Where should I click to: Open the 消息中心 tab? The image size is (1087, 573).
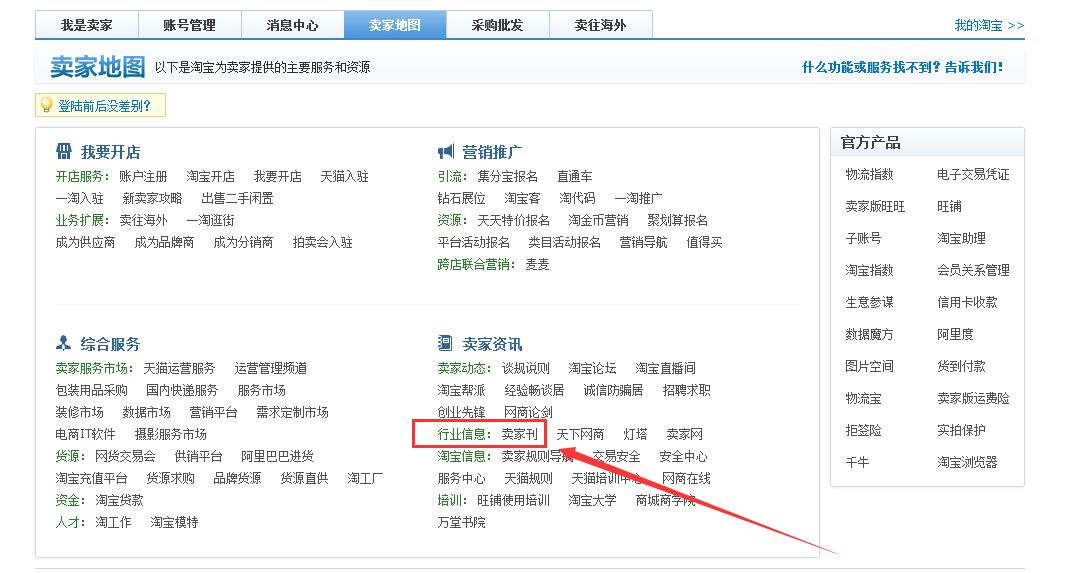292,25
